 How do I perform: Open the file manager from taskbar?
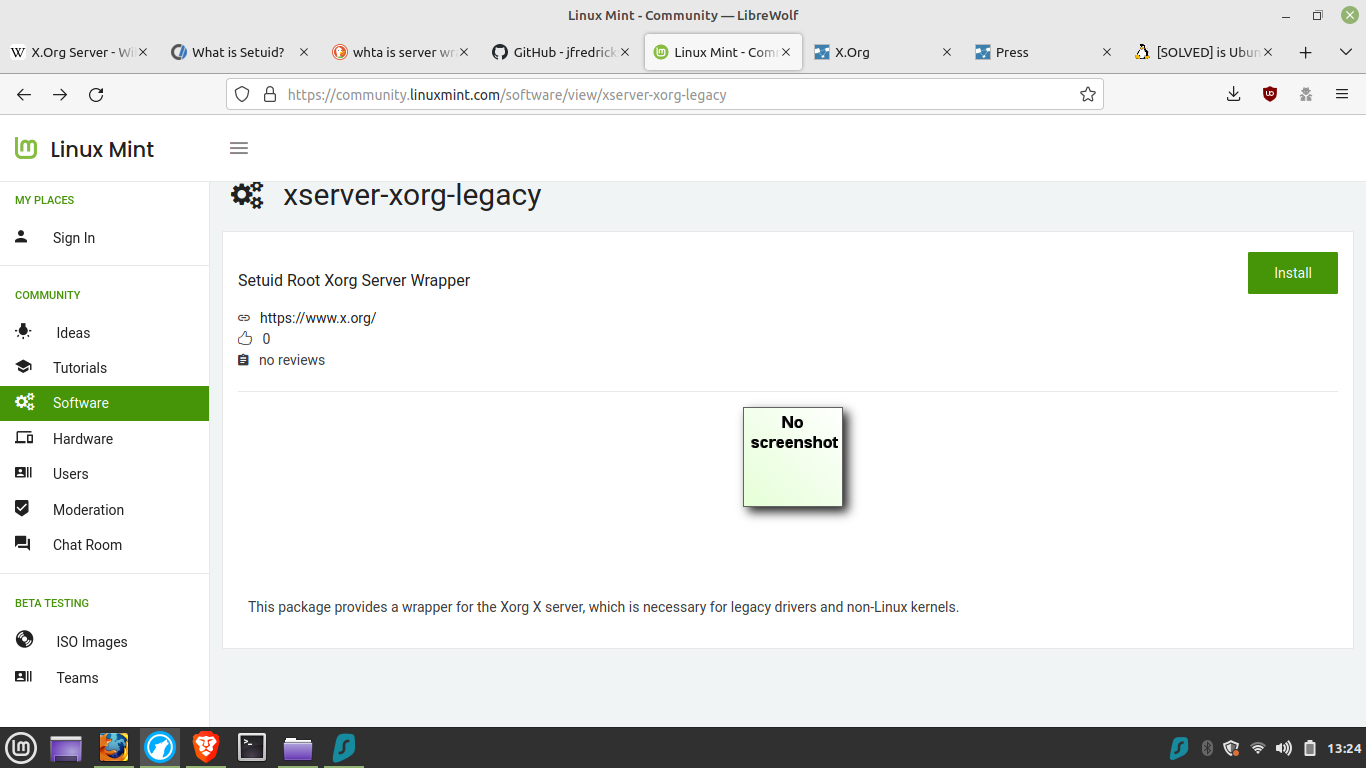tap(298, 748)
